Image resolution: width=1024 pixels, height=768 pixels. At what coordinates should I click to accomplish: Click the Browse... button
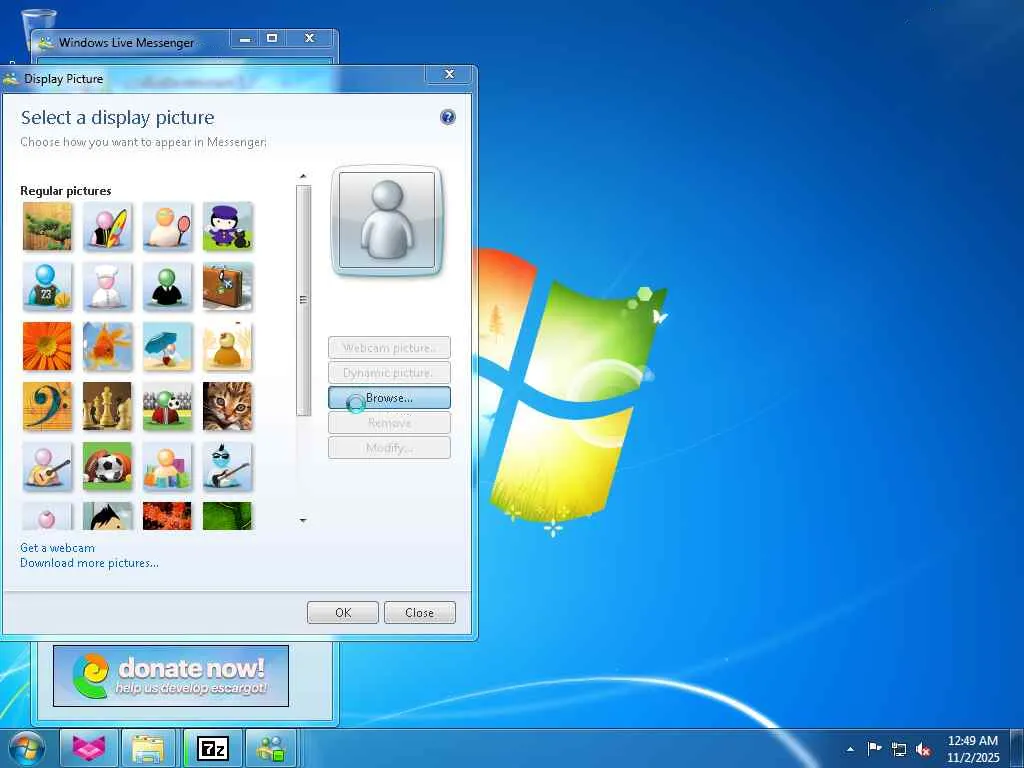click(389, 398)
